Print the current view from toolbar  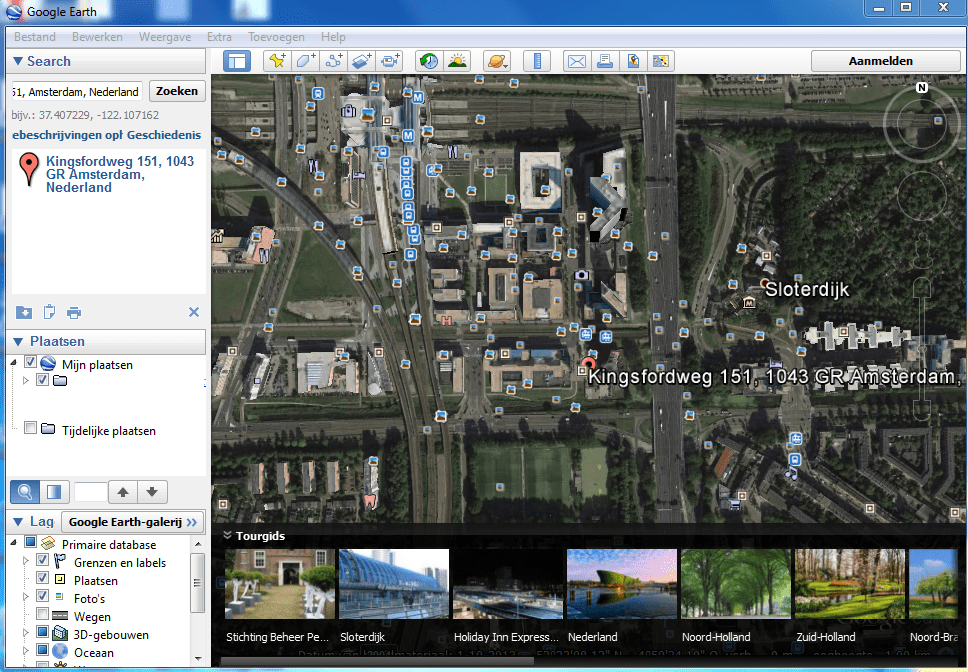point(605,61)
